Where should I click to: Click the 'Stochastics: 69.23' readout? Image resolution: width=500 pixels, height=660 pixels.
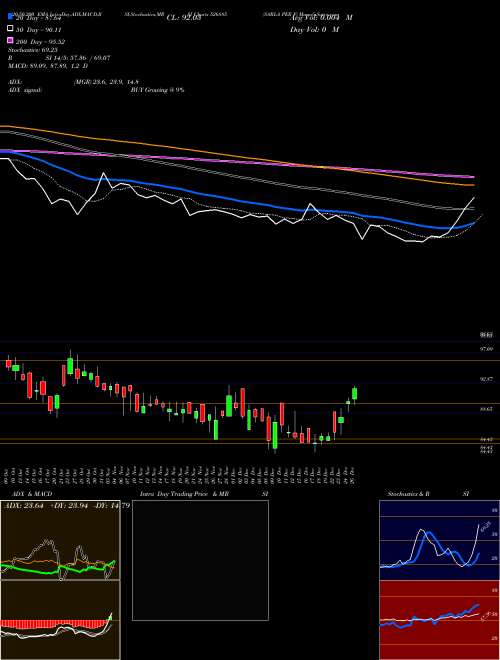[33, 50]
